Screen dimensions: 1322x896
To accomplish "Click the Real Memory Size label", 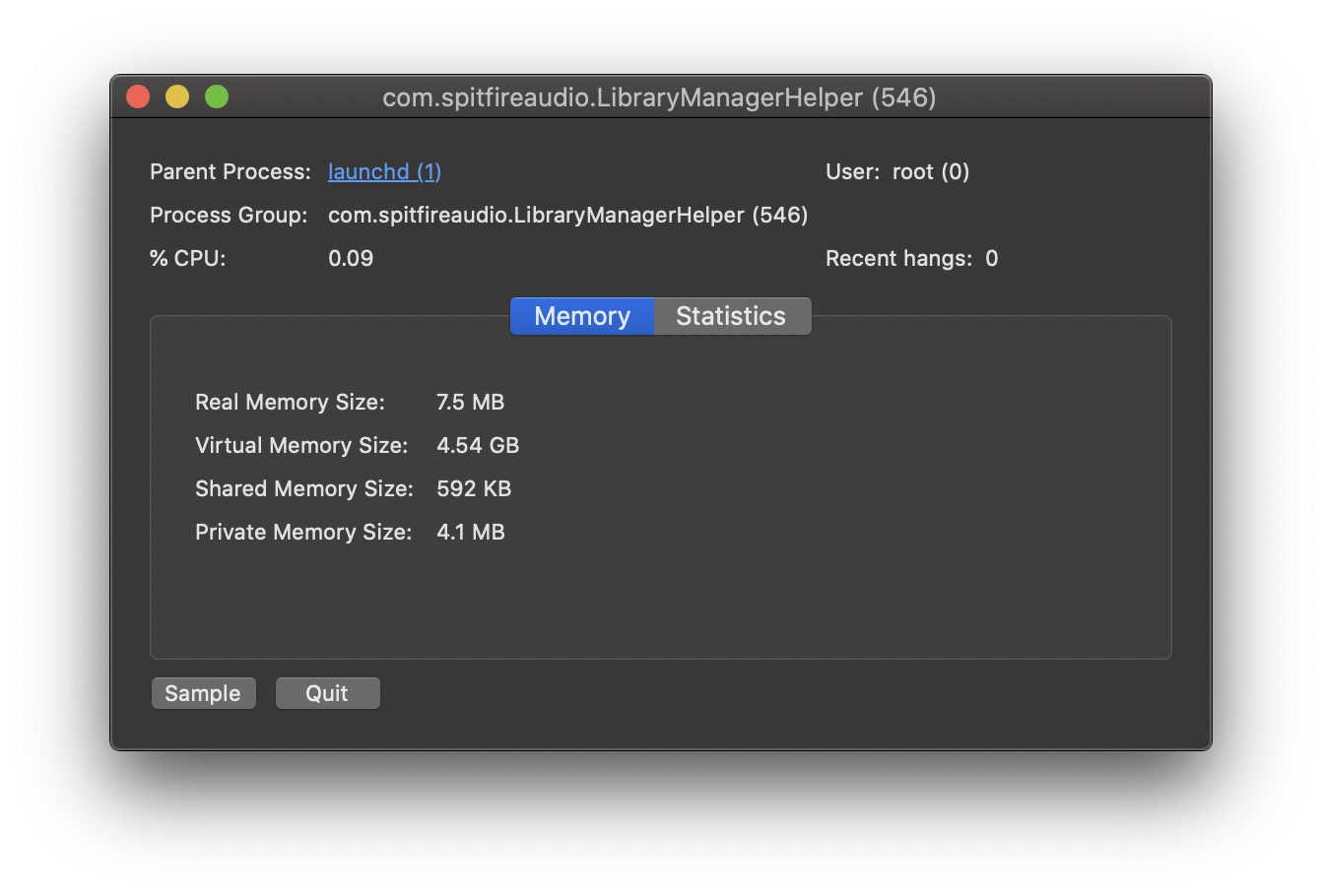I will coord(290,402).
